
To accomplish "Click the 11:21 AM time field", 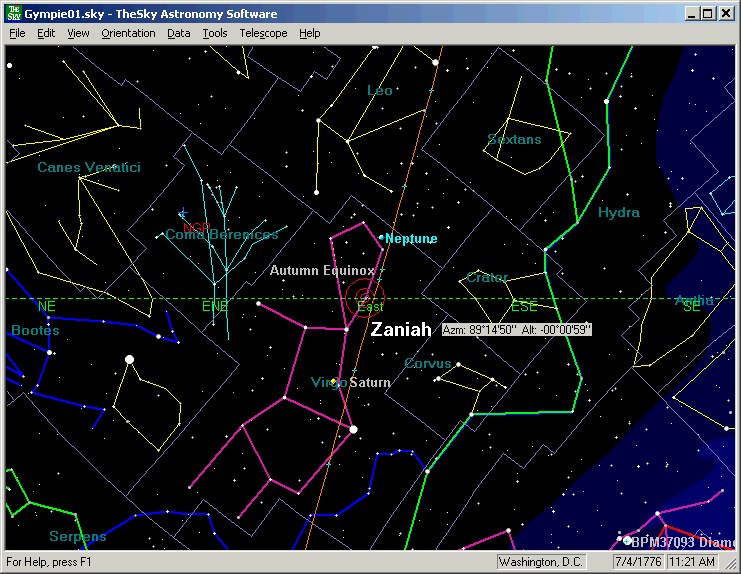I will pos(691,562).
